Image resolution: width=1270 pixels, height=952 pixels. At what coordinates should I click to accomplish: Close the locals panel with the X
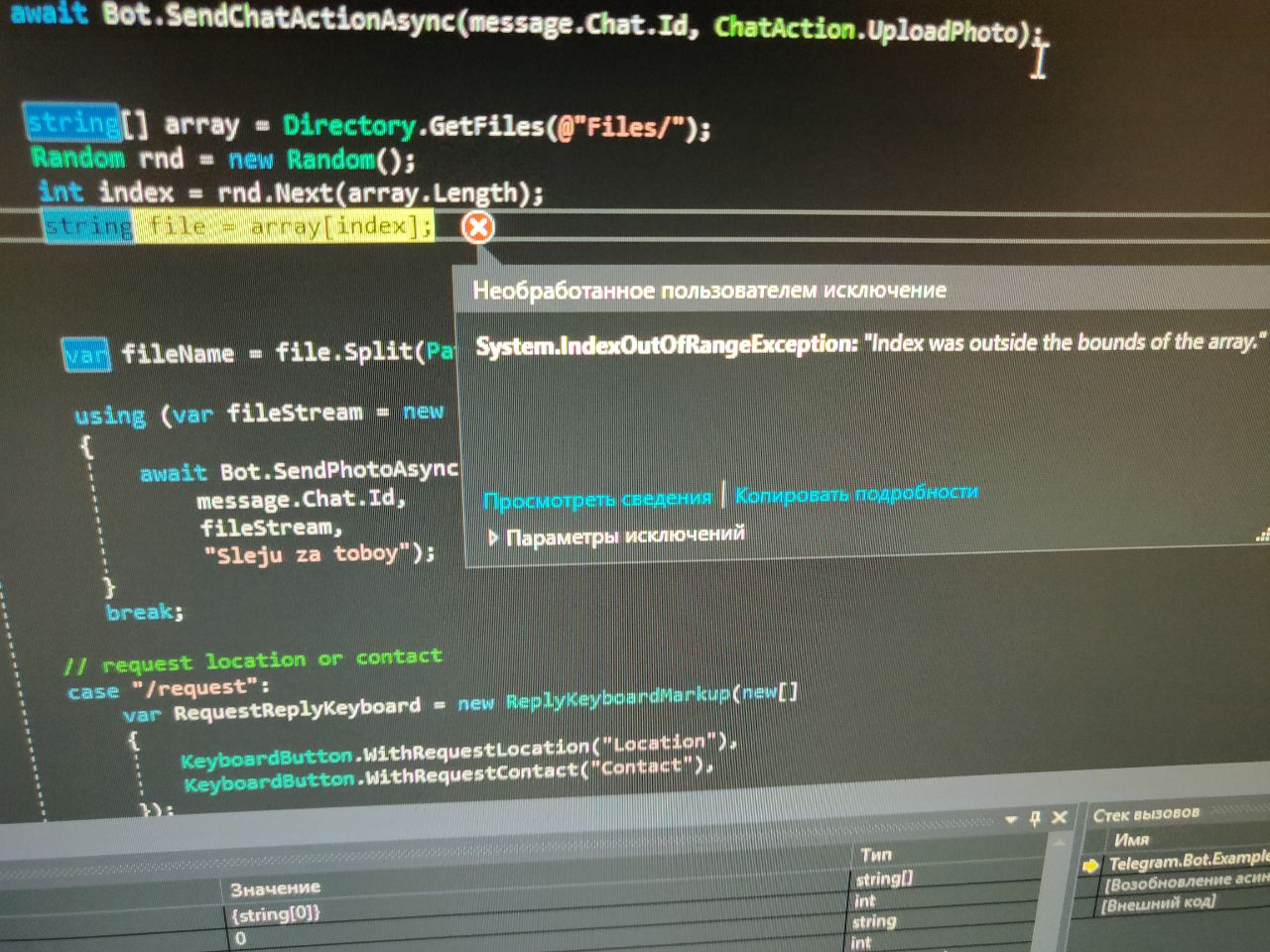click(1059, 817)
